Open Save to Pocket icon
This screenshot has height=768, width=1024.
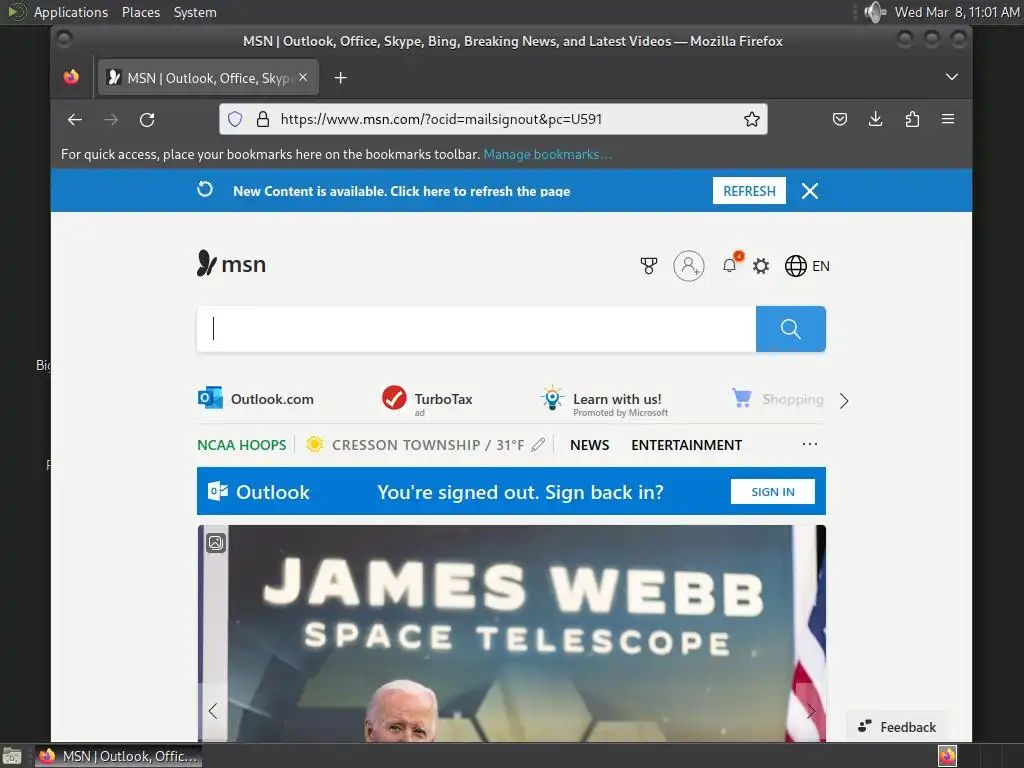pyautogui.click(x=840, y=119)
